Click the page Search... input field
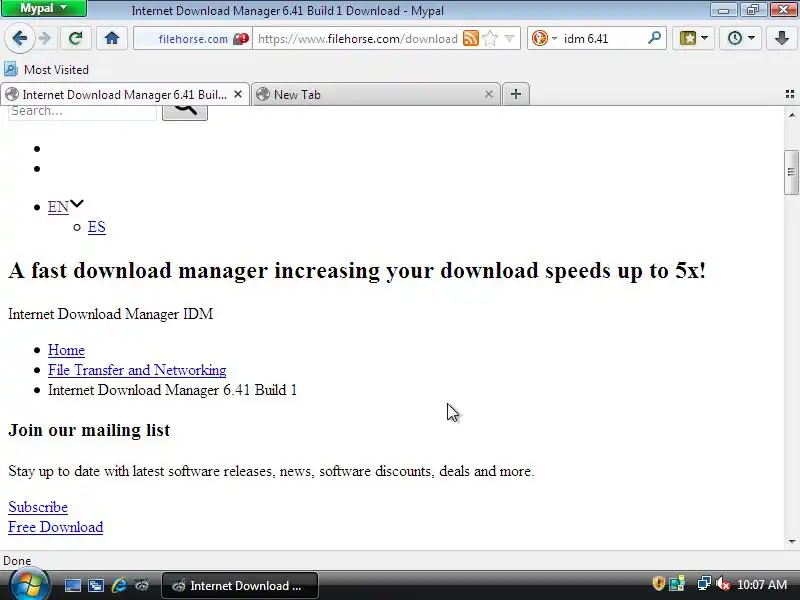Screen dimensions: 800x600 point(82,112)
